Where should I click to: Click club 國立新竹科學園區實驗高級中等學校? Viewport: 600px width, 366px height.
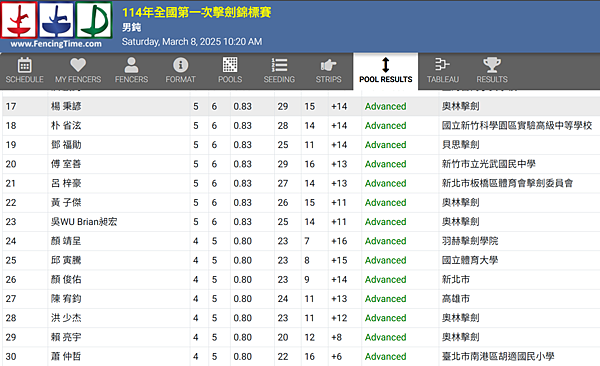(517, 126)
